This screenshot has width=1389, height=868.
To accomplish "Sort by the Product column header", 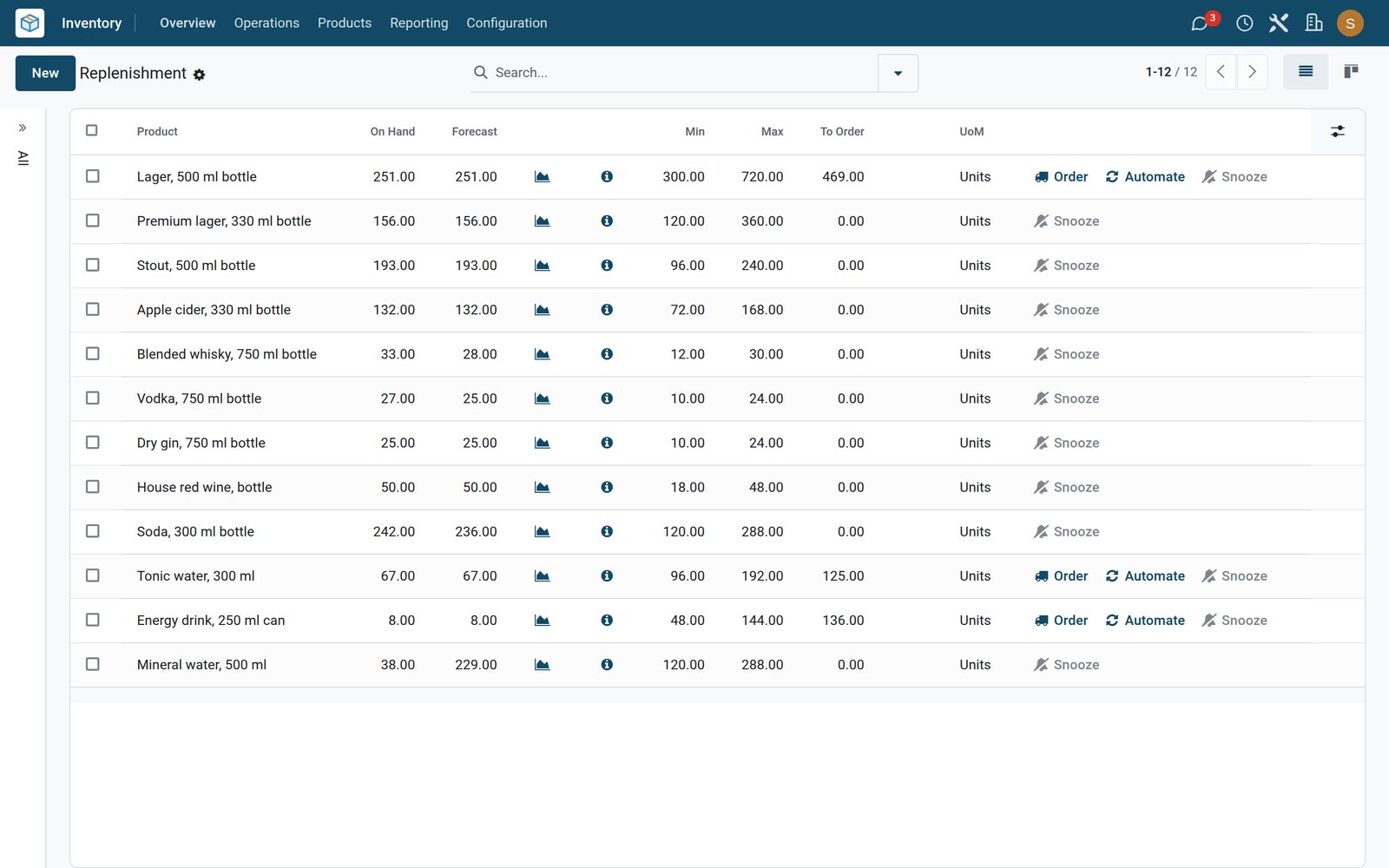I will point(157,132).
